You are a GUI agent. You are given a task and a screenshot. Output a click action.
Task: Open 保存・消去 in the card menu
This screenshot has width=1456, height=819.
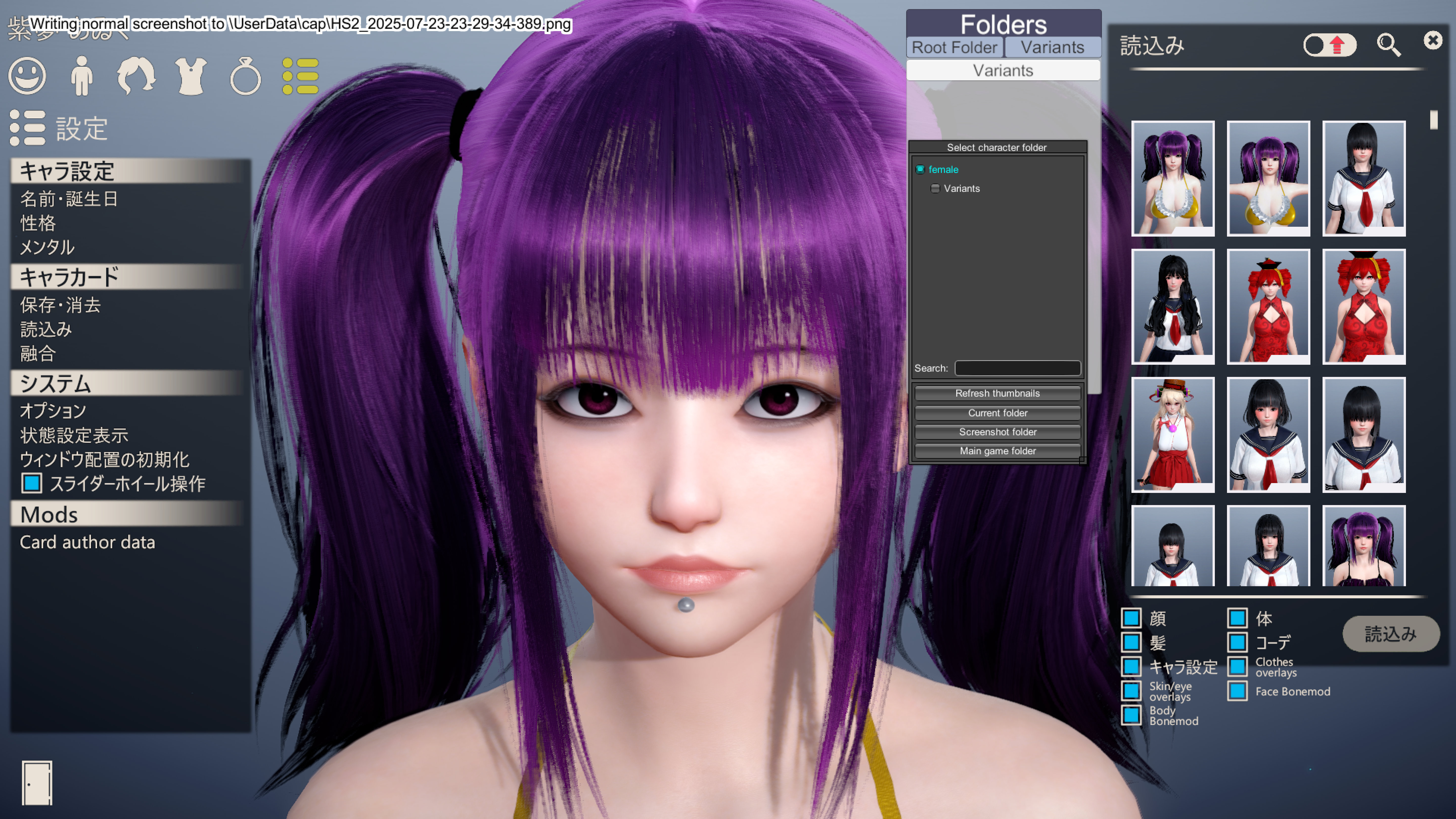[60, 305]
